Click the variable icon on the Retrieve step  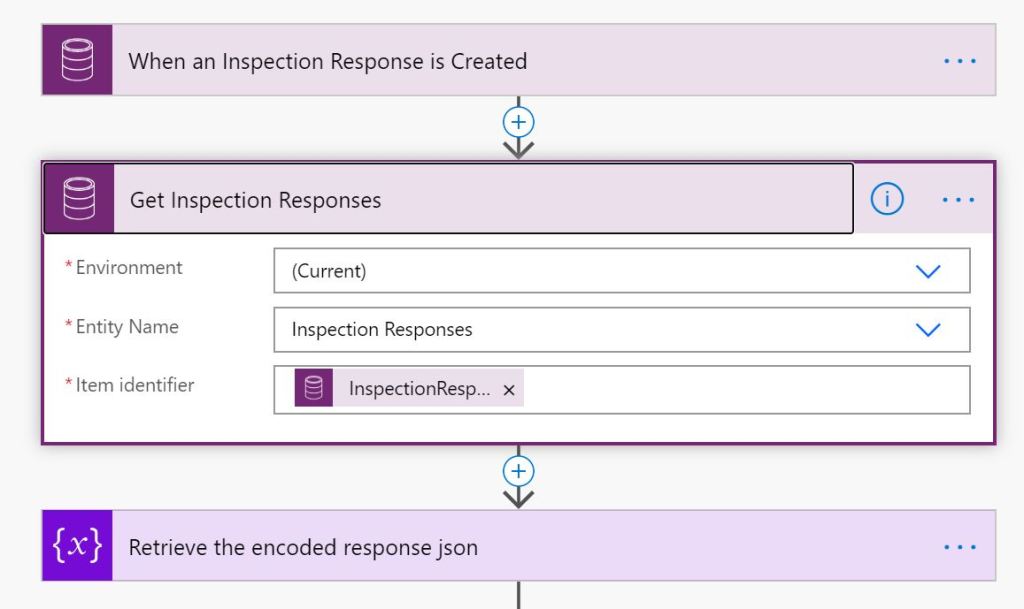77,546
